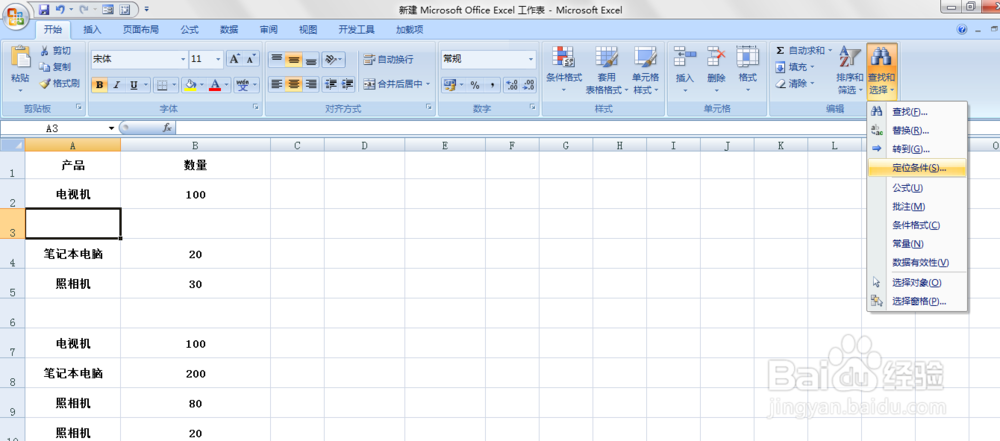
Task: Toggle Underline formatting
Action: pyautogui.click(x=133, y=85)
